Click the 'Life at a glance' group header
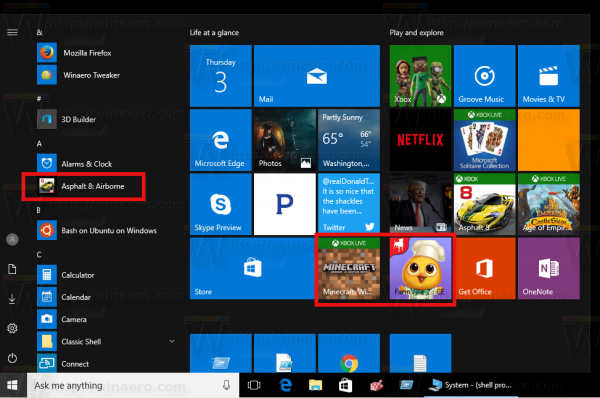Viewport: 600px width, 398px height. tap(214, 33)
